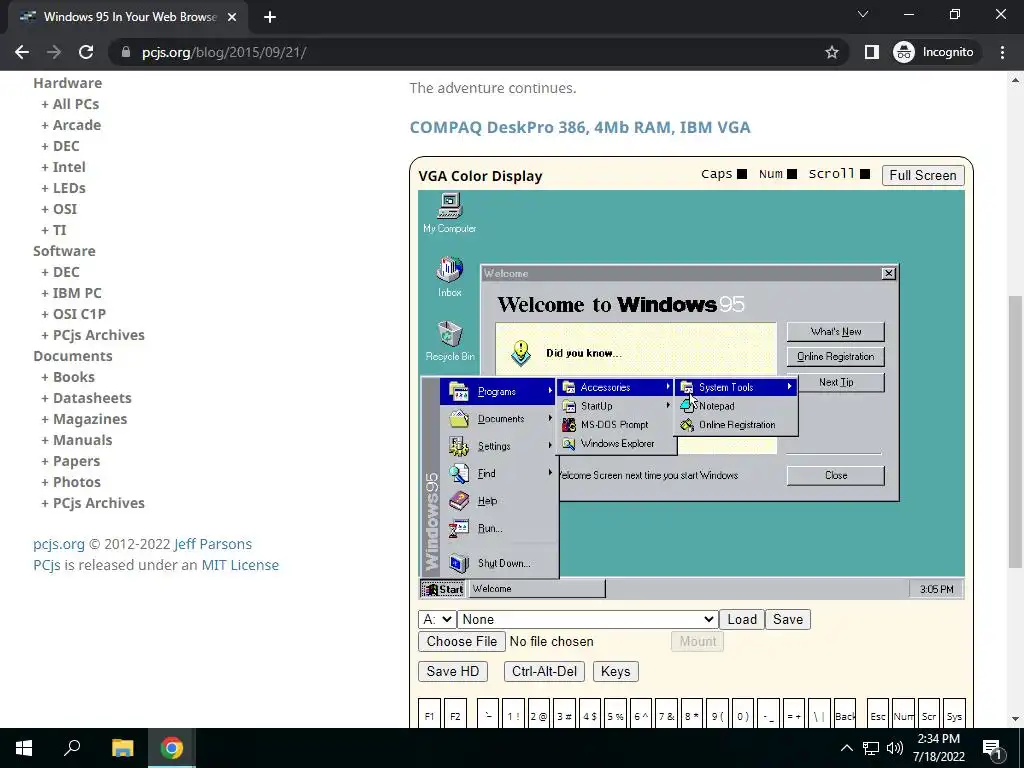This screenshot has width=1024, height=768.
Task: Click the Accessories folder icon
Action: (x=569, y=387)
